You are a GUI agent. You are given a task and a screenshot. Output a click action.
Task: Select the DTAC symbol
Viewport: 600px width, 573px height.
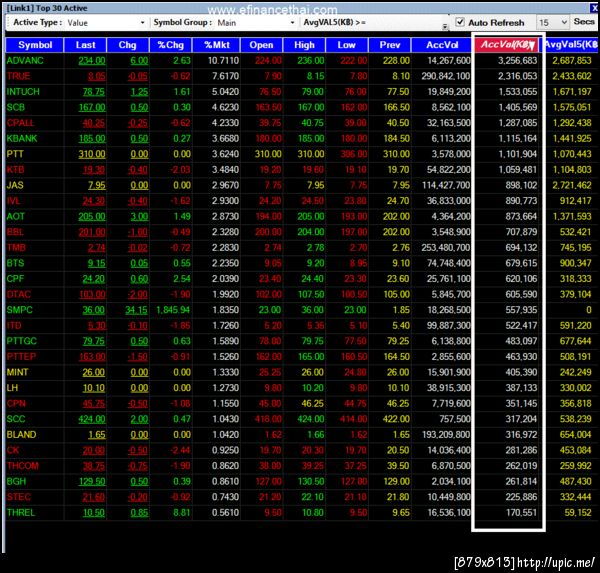click(x=19, y=294)
